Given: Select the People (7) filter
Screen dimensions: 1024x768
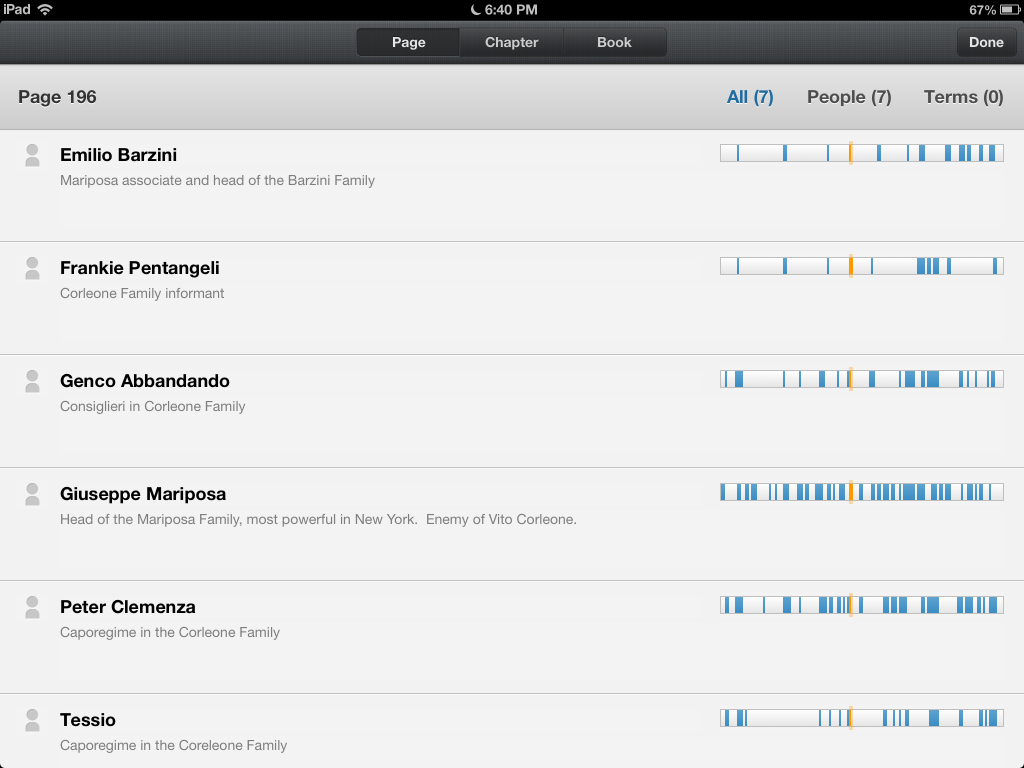Looking at the screenshot, I should coord(849,97).
